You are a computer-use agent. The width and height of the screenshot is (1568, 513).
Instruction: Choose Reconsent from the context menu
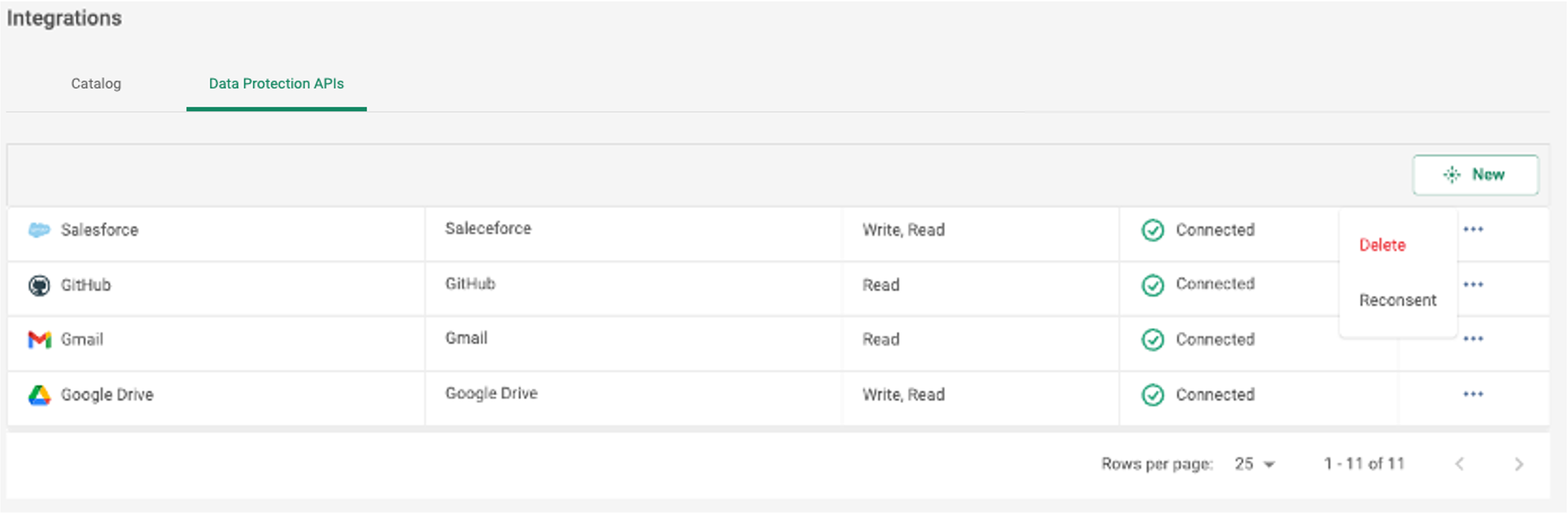1398,300
